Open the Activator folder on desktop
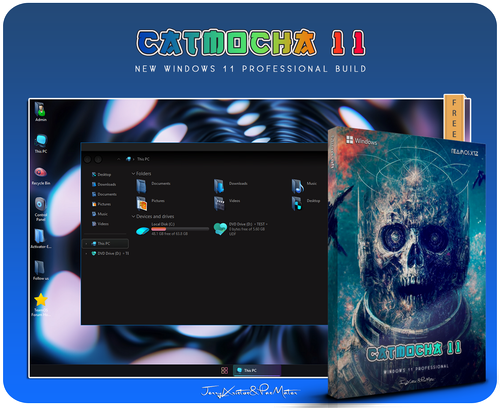Screen dimensions: 500x408 coord(40,238)
